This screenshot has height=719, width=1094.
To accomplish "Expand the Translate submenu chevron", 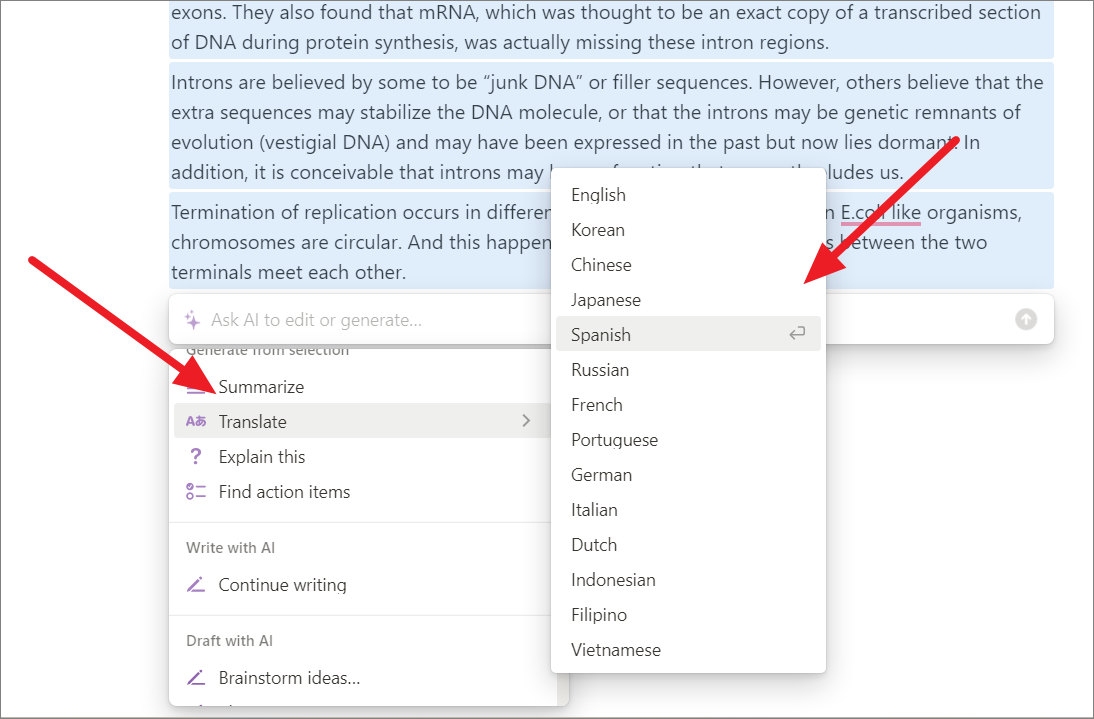I will [x=526, y=421].
